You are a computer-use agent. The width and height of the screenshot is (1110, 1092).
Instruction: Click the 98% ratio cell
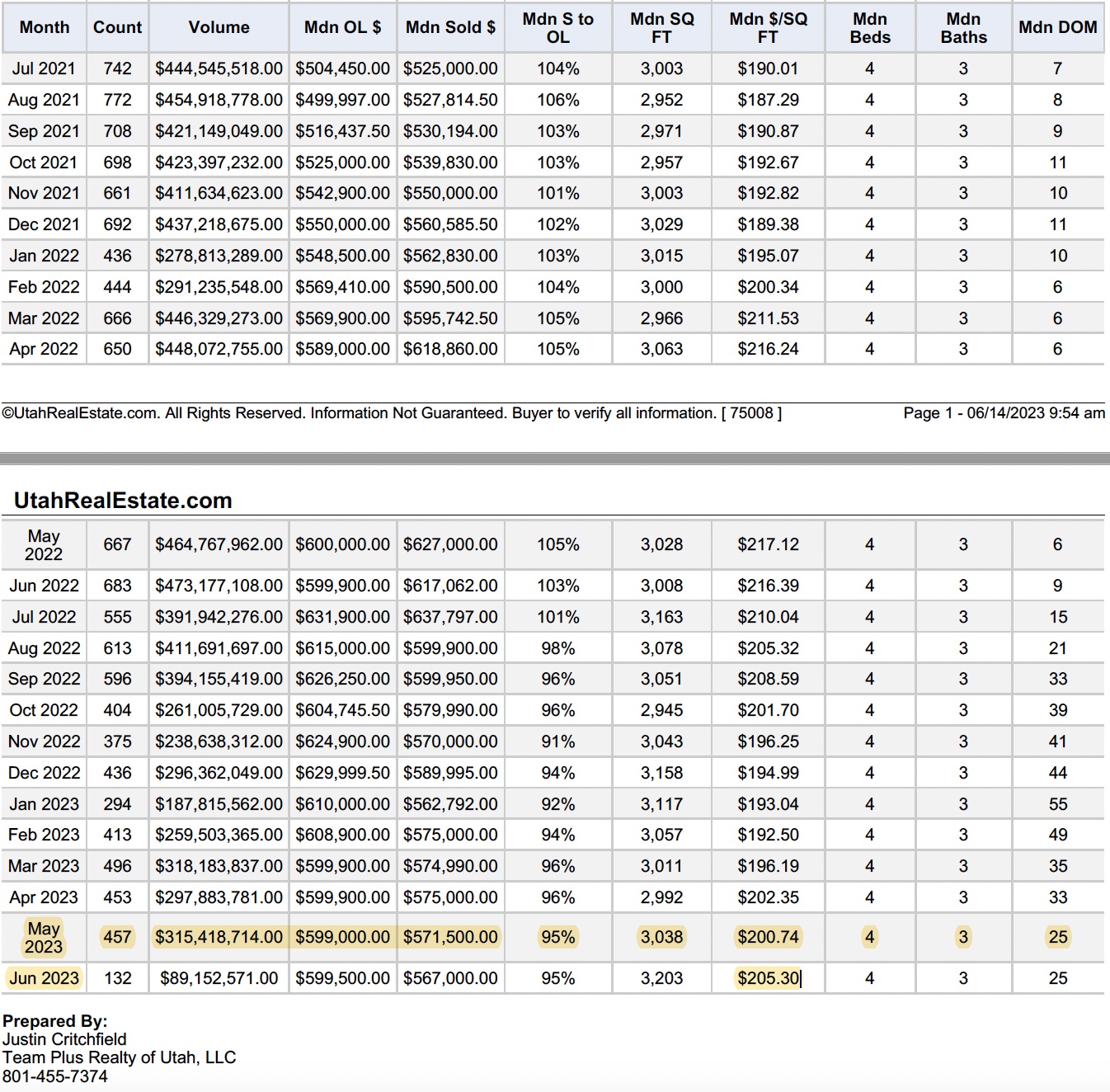coord(558,648)
